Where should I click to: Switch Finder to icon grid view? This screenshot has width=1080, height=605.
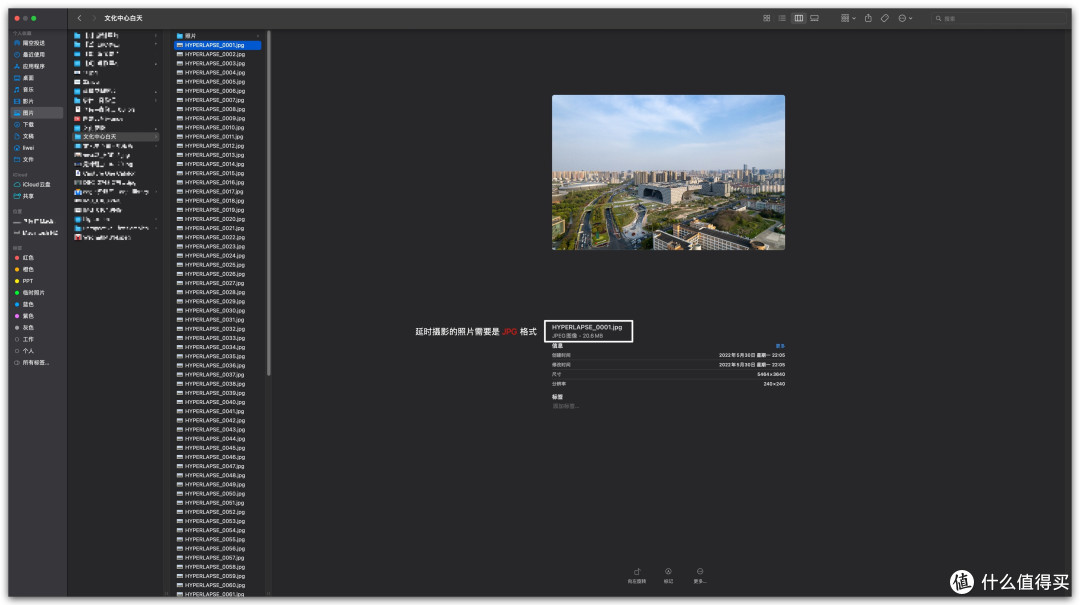(766, 19)
